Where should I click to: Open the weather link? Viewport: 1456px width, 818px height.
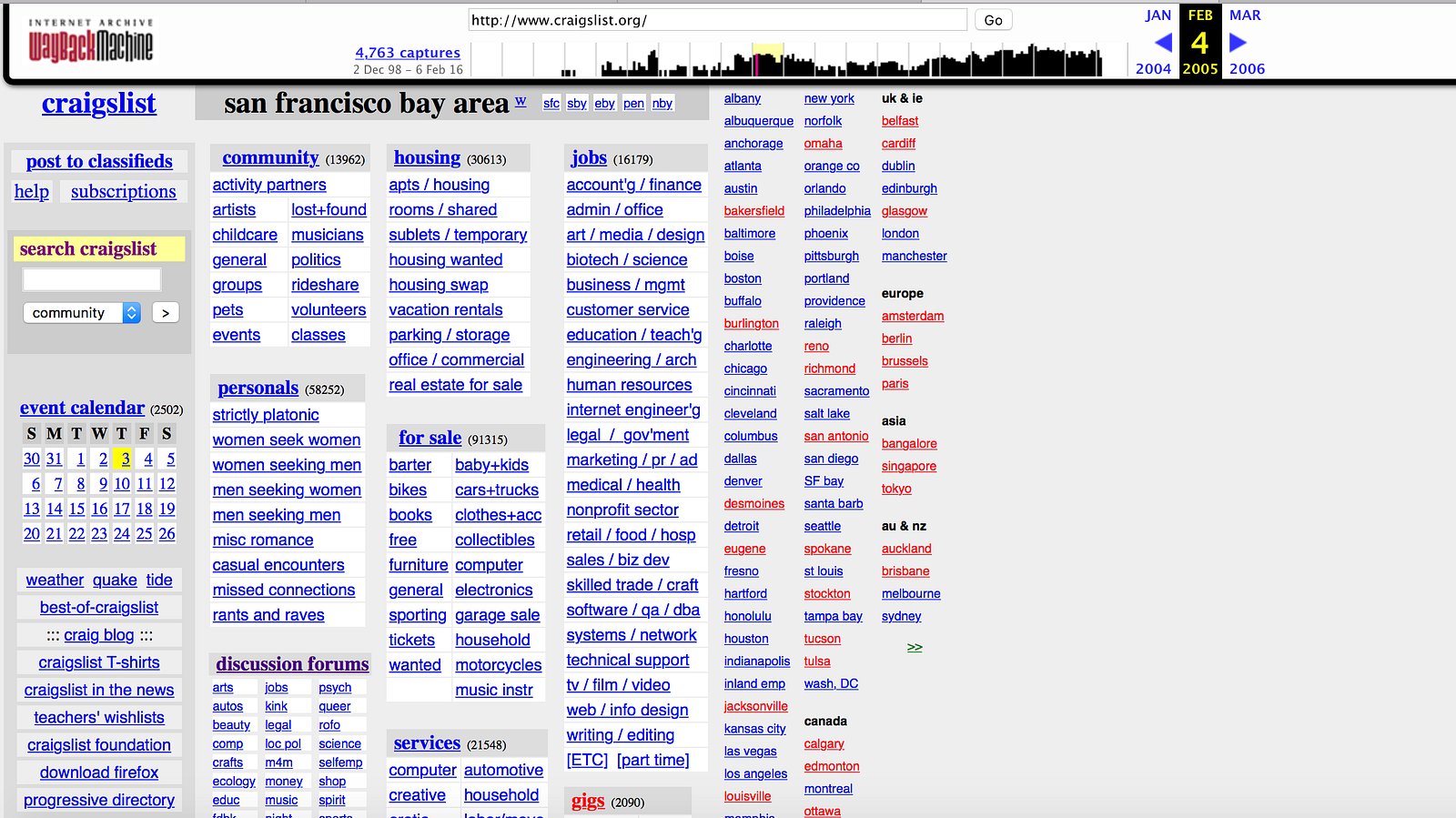(55, 580)
